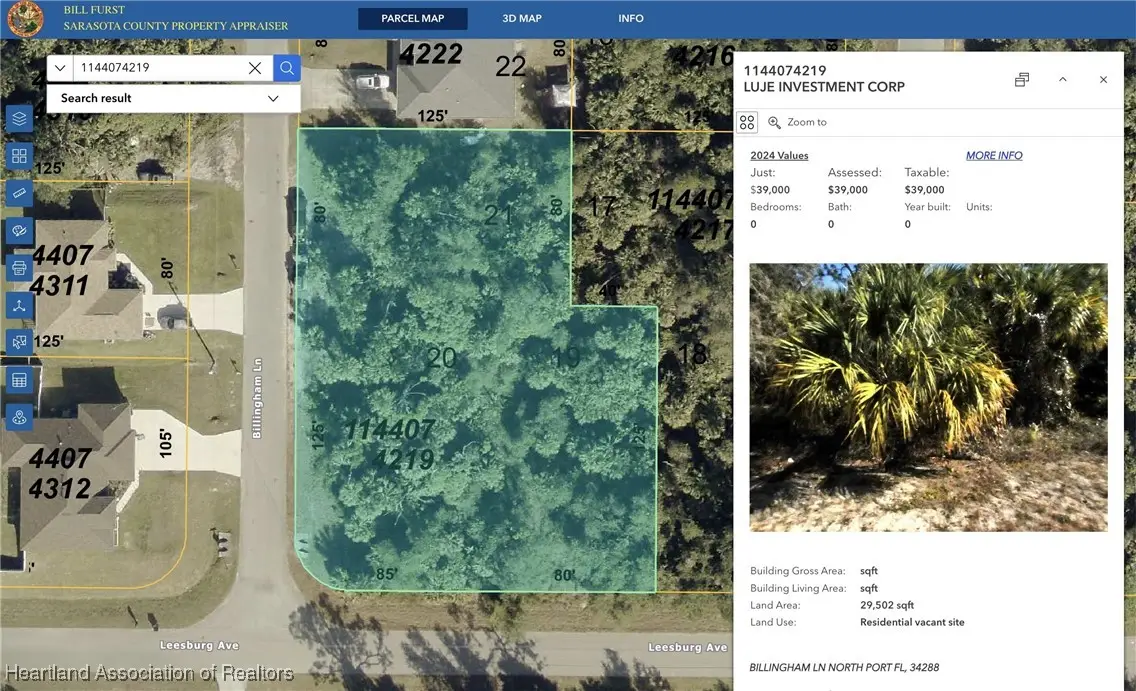Collapse the parcel info panel chevron
1136x691 pixels.
pos(1063,79)
